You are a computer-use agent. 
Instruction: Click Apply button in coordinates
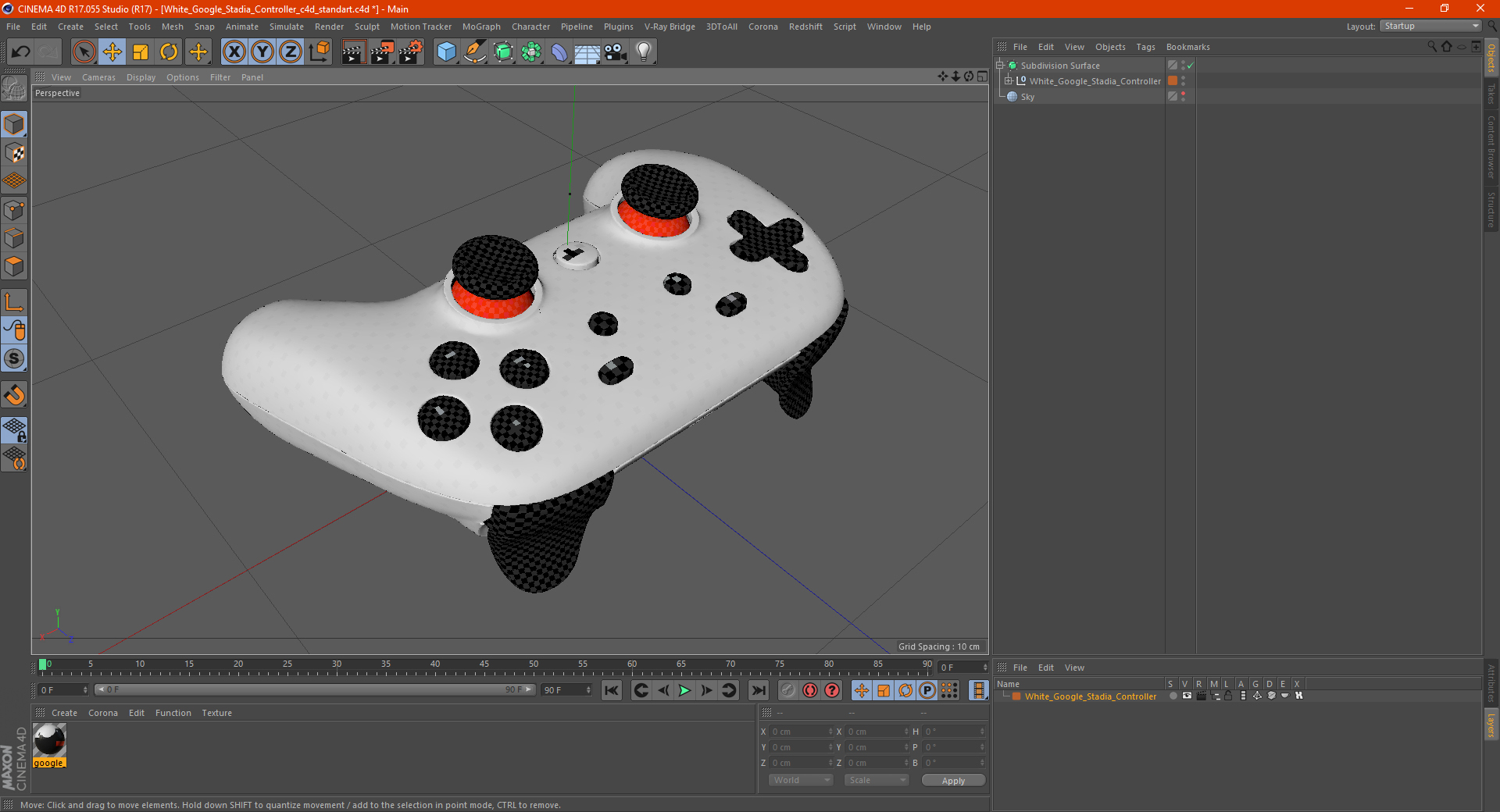click(953, 781)
